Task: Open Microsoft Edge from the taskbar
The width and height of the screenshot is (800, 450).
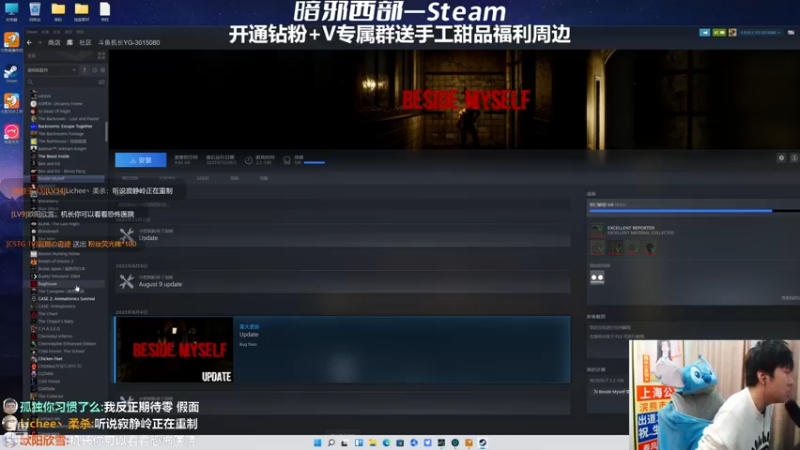Action: (x=386, y=442)
